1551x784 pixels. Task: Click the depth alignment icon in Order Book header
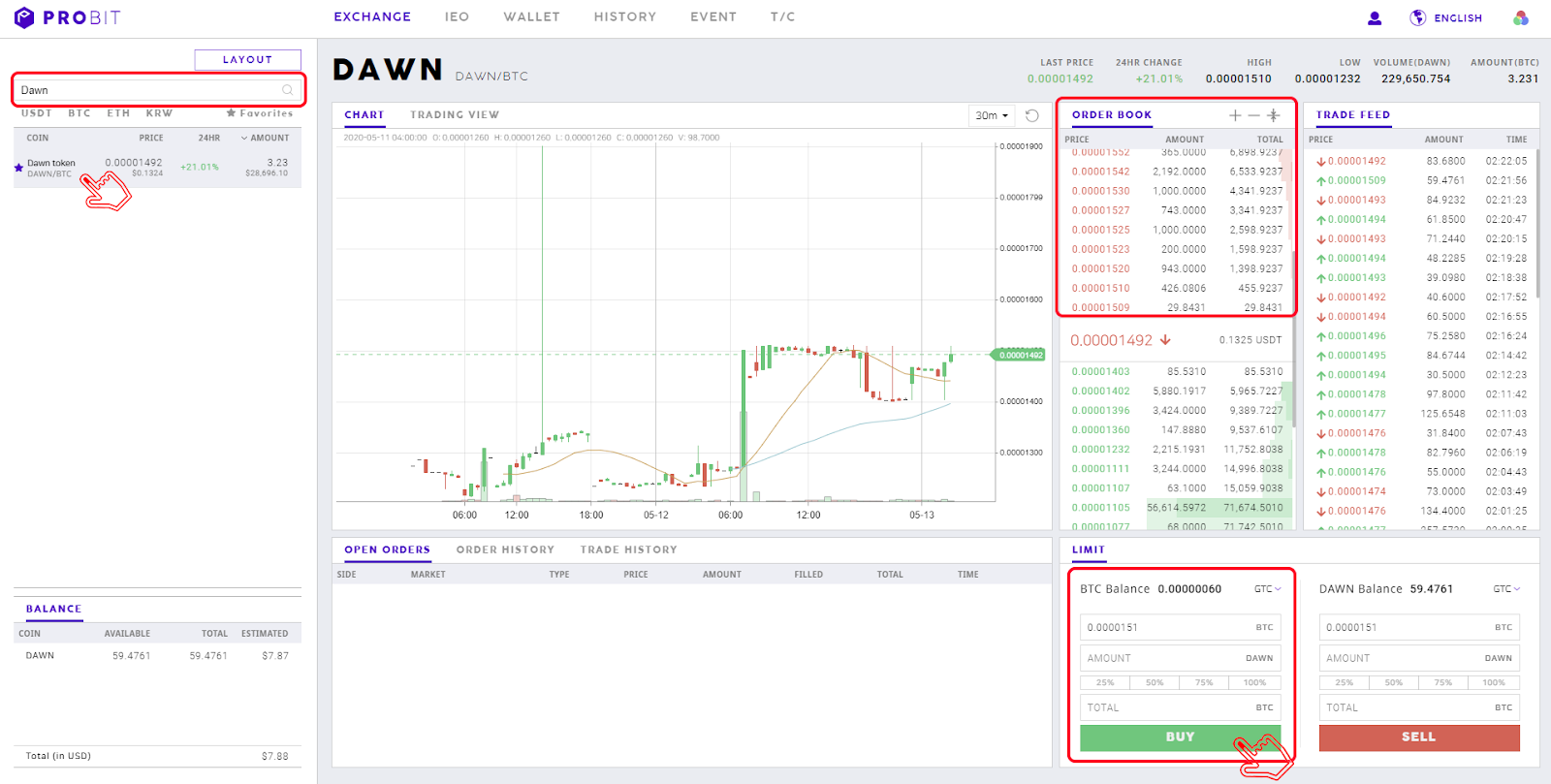(x=1274, y=115)
